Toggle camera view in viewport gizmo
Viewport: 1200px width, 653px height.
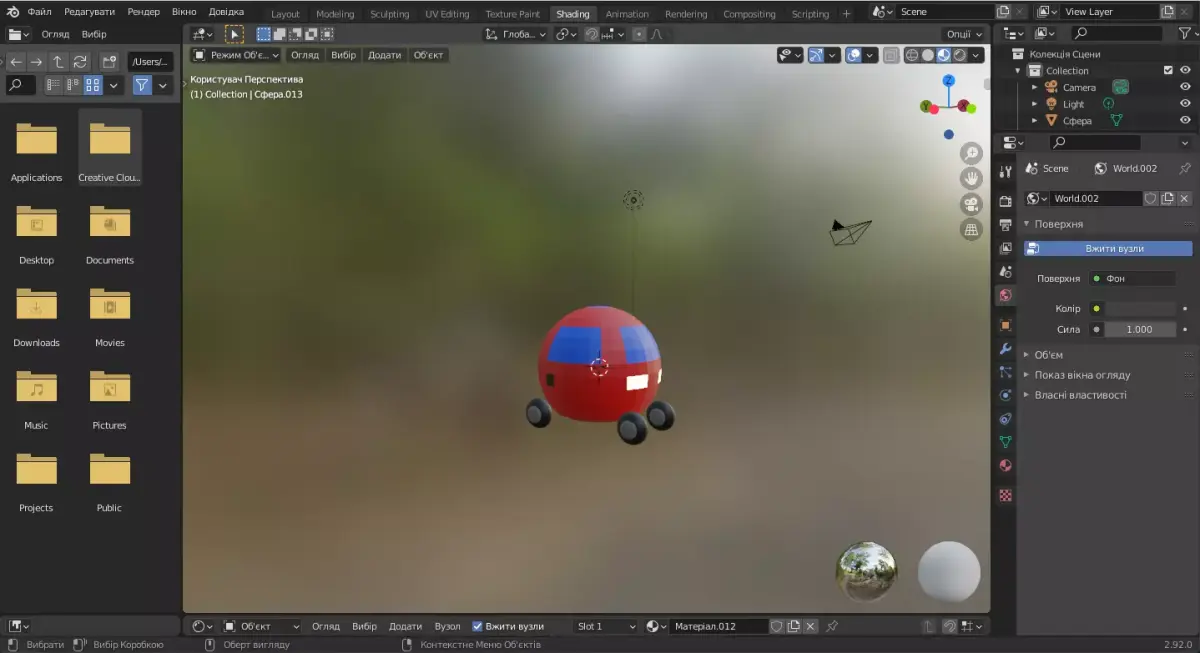[971, 204]
